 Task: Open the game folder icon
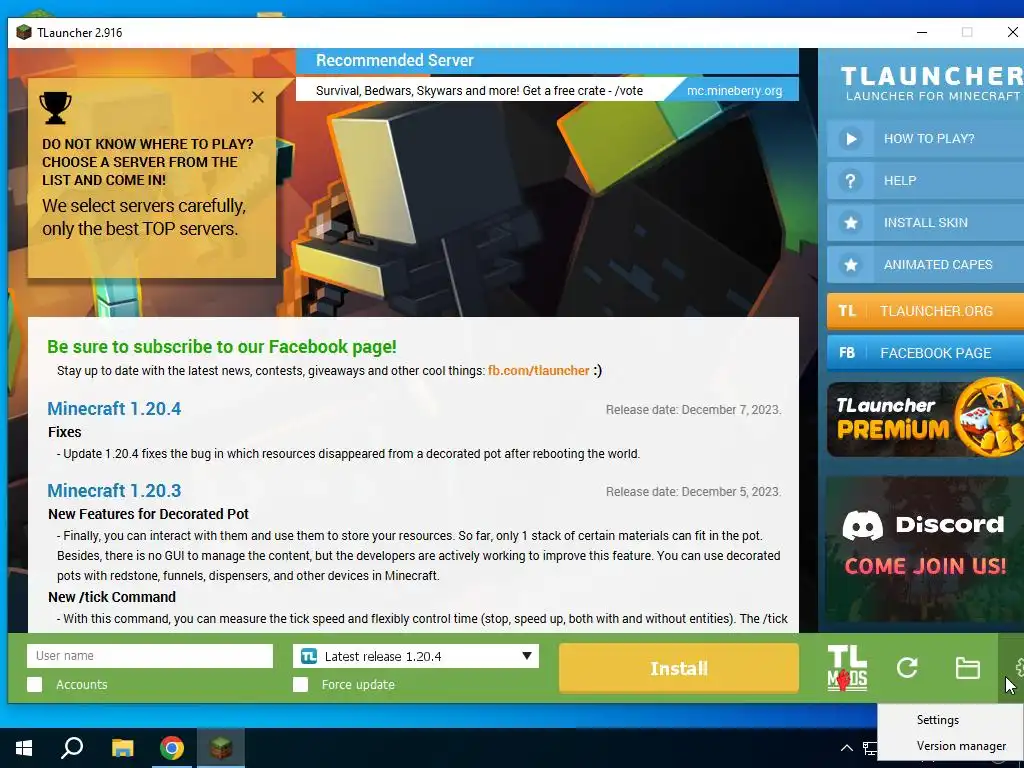pos(967,667)
